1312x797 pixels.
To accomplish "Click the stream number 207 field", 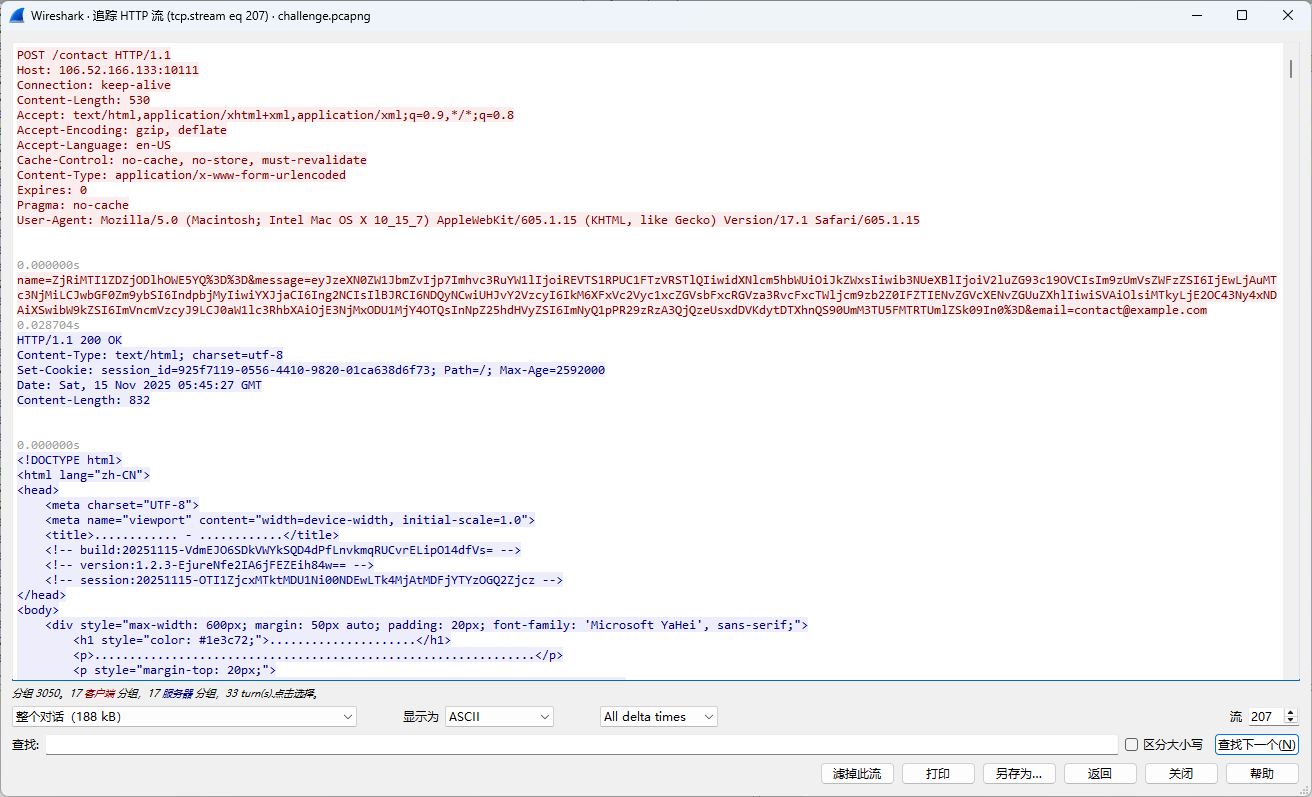I will coord(1264,717).
